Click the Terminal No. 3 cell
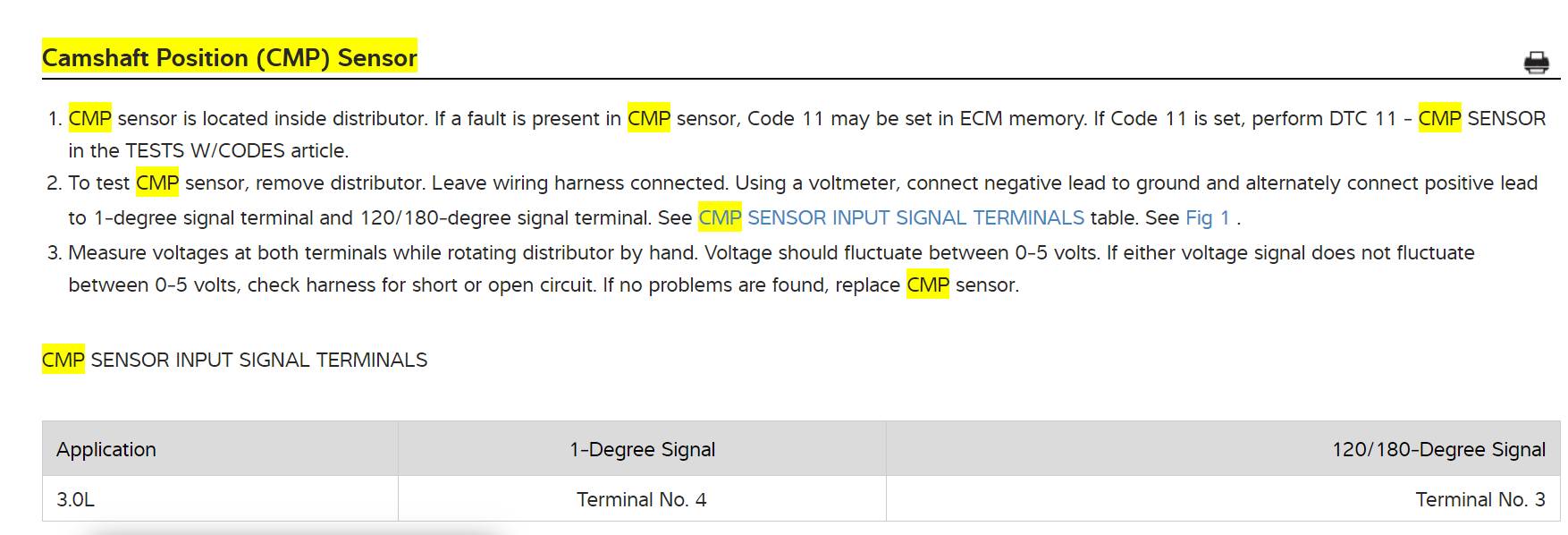Image resolution: width=1568 pixels, height=535 pixels. click(1479, 499)
